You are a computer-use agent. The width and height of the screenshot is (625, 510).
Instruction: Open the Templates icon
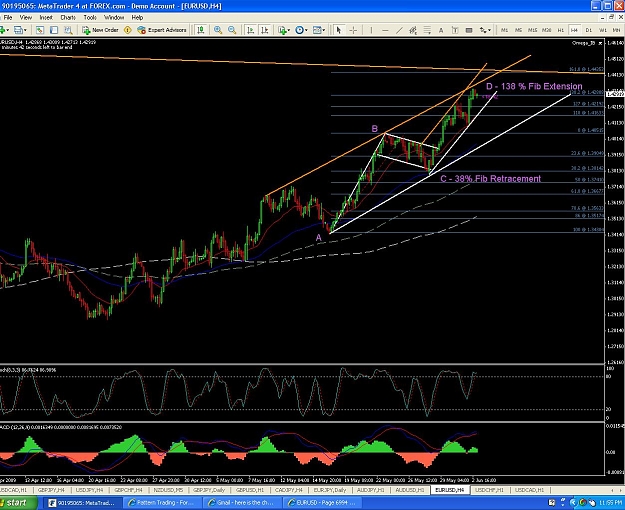317,30
